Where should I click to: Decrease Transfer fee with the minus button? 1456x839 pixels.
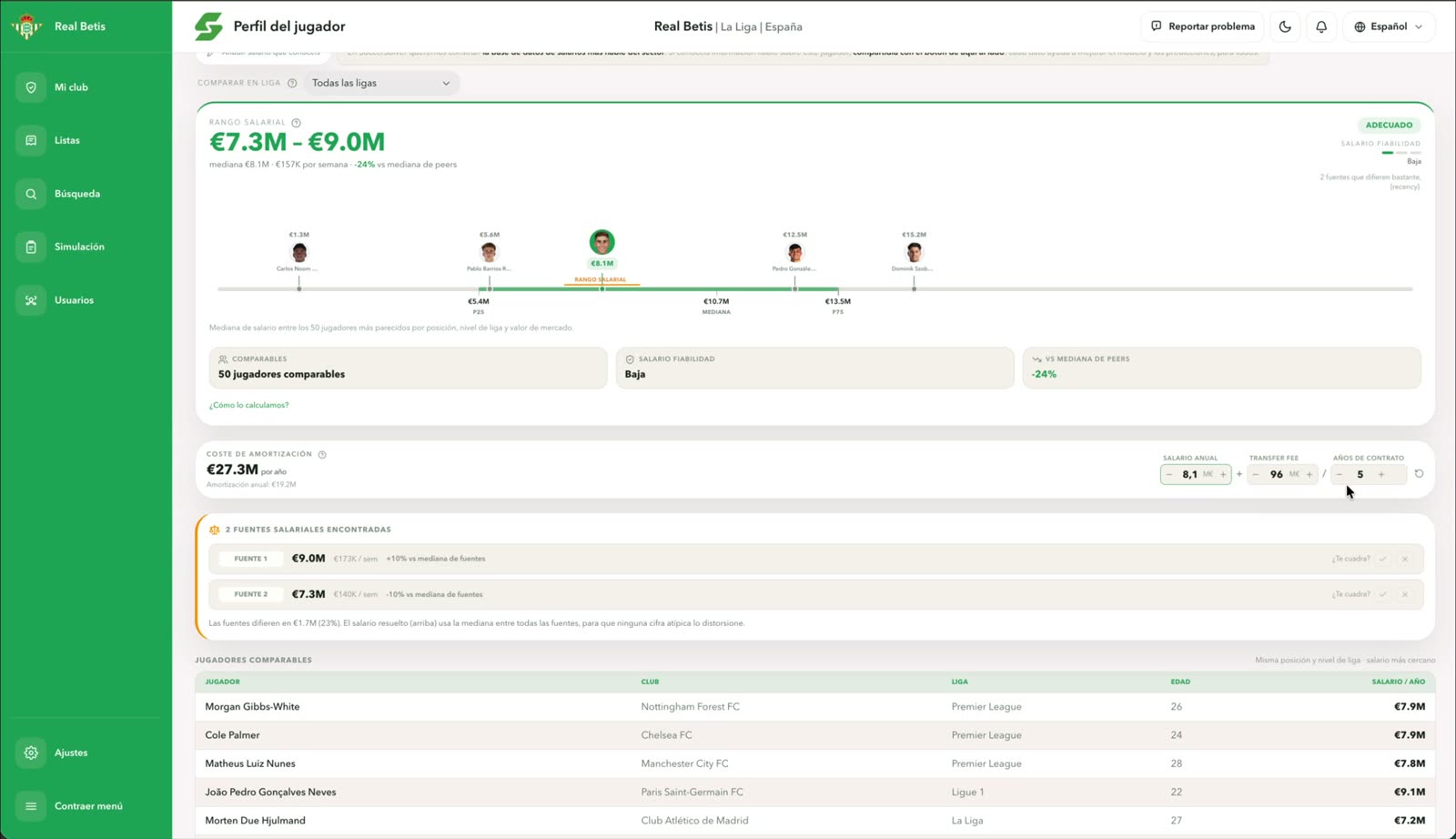click(x=1256, y=474)
